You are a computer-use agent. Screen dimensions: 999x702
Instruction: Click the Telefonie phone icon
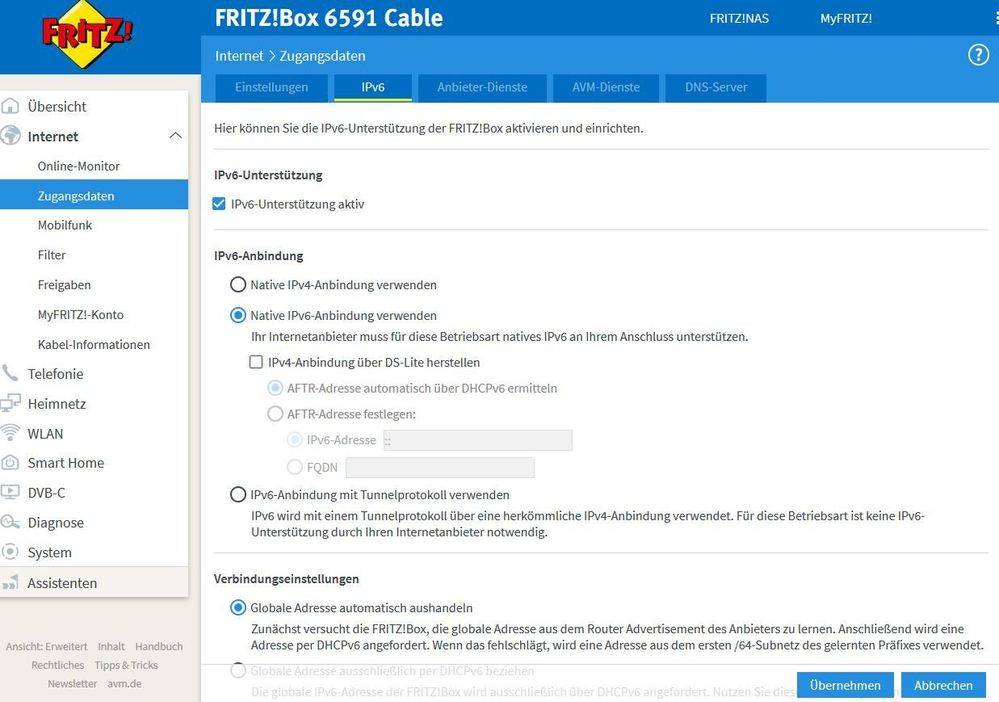(11, 374)
